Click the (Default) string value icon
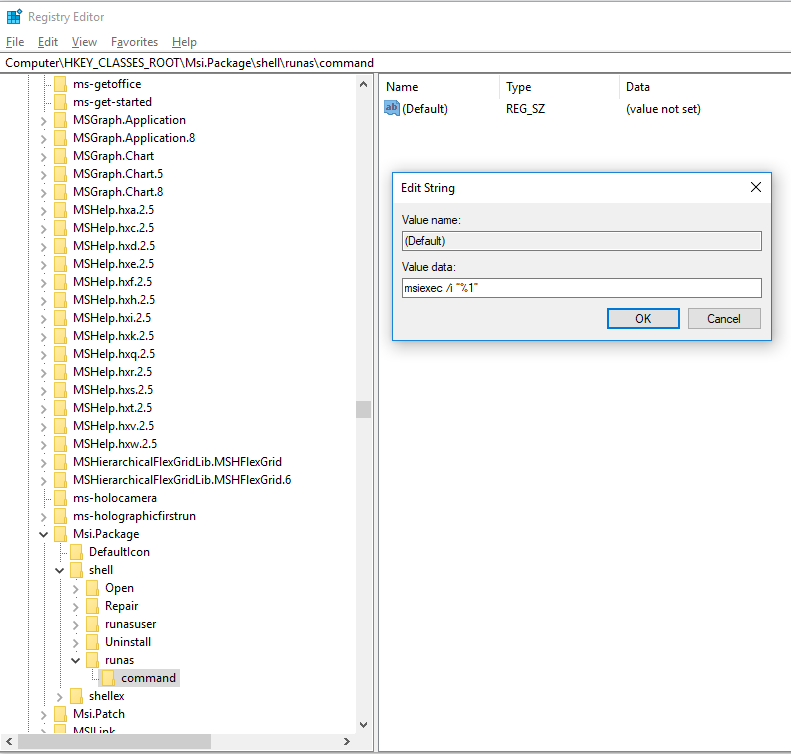Screen dimensions: 791x754 392,108
